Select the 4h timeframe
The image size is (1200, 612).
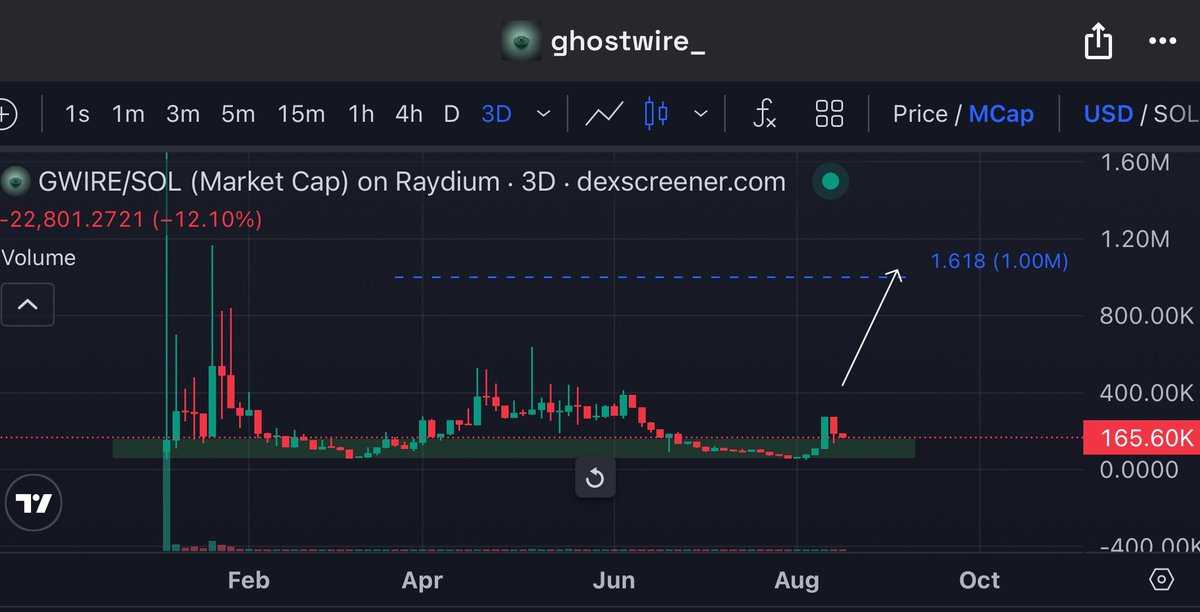pos(409,114)
